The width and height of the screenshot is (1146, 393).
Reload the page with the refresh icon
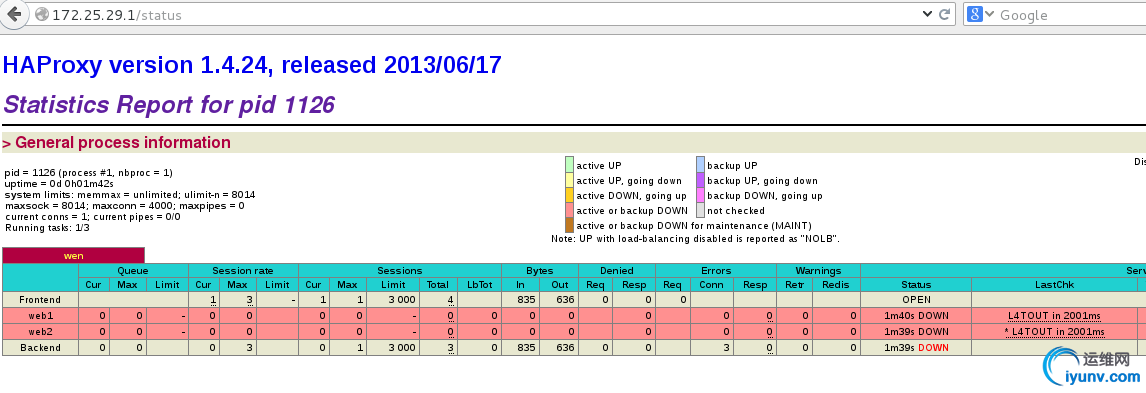[944, 15]
